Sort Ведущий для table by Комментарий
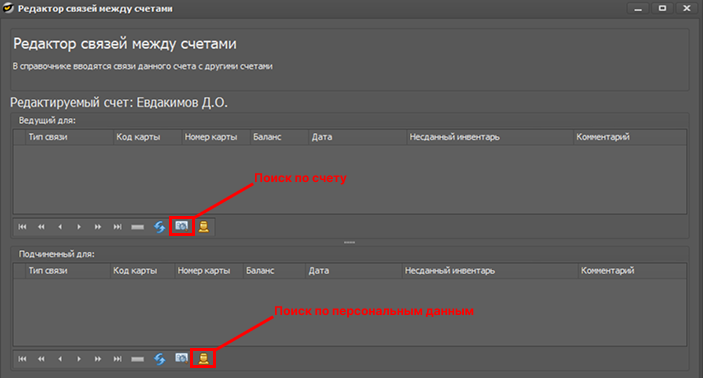703x378 pixels. [x=629, y=137]
